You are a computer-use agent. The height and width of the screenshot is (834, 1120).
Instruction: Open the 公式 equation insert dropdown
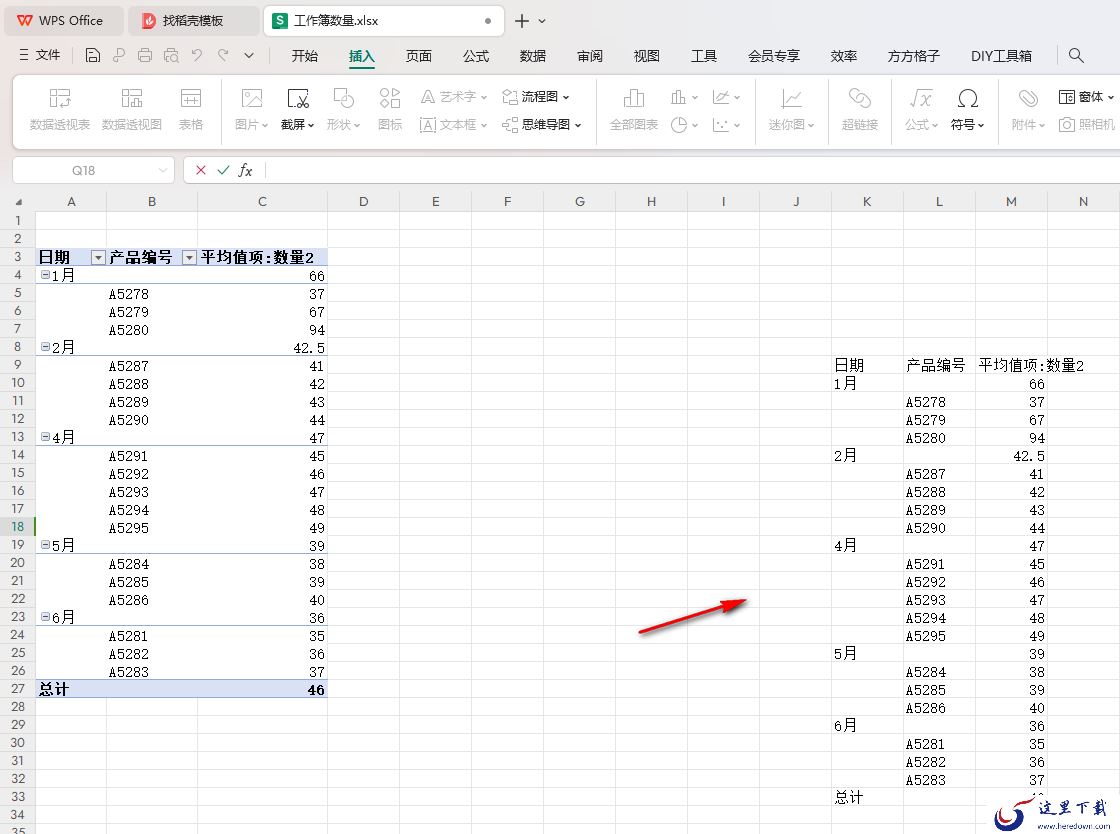click(921, 109)
